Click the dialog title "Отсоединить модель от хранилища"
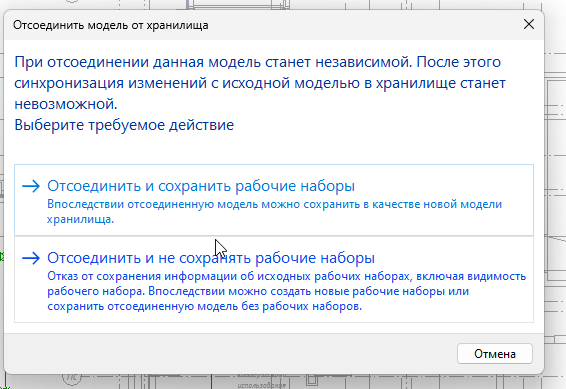The image size is (566, 389). pos(110,25)
